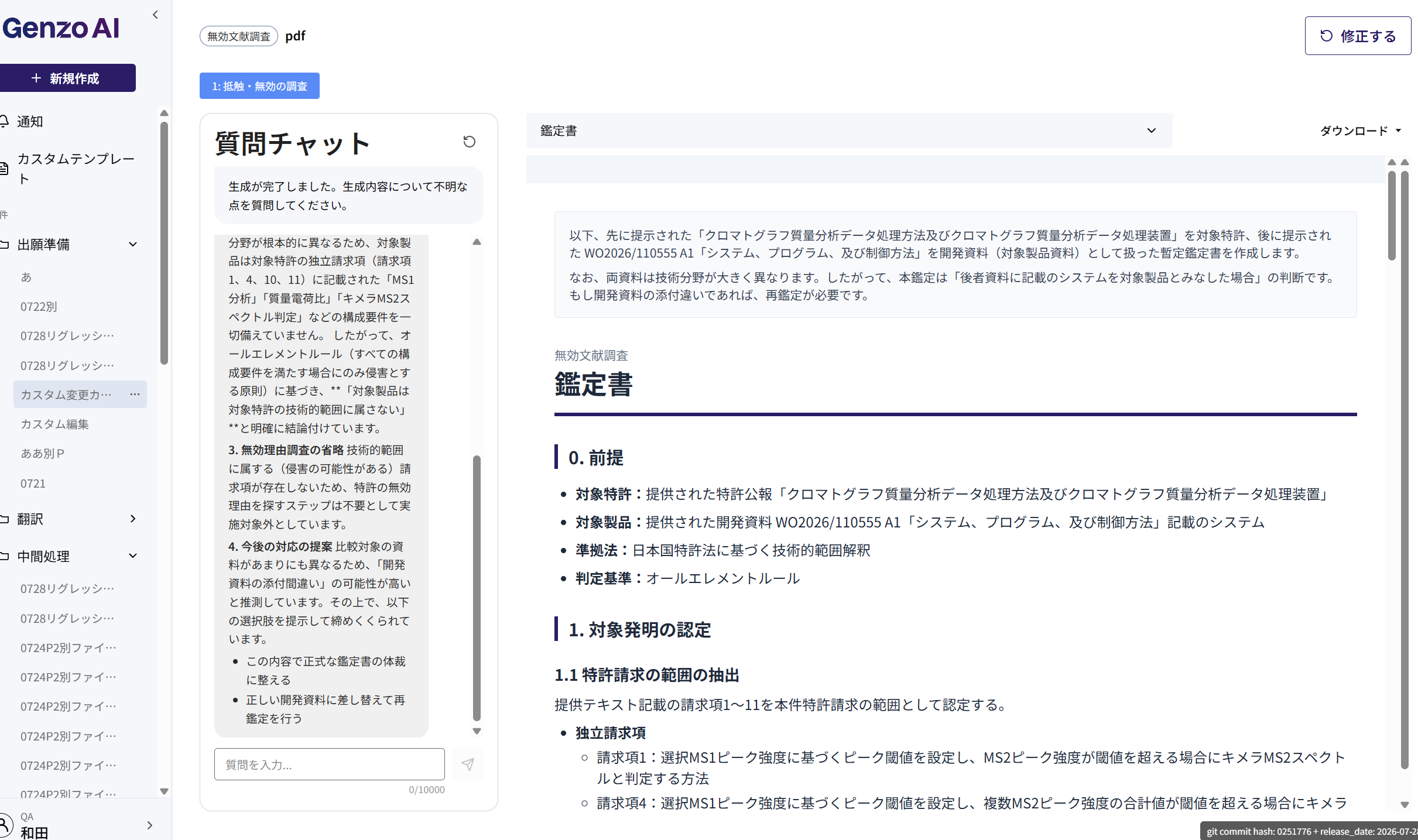Image resolution: width=1418 pixels, height=840 pixels.
Task: Open the 0722別 item
Action: click(x=39, y=306)
